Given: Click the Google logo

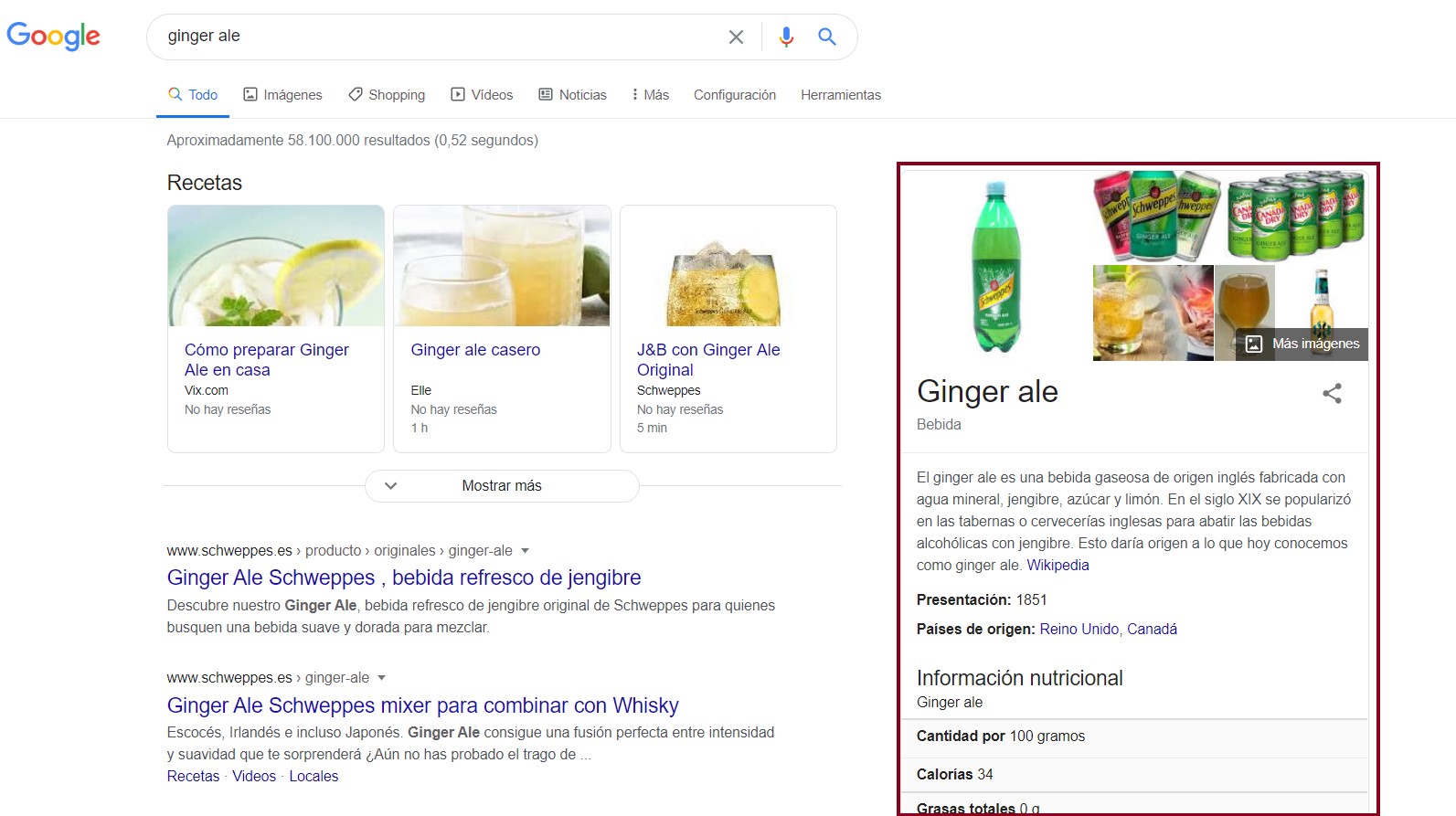Looking at the screenshot, I should (x=53, y=37).
